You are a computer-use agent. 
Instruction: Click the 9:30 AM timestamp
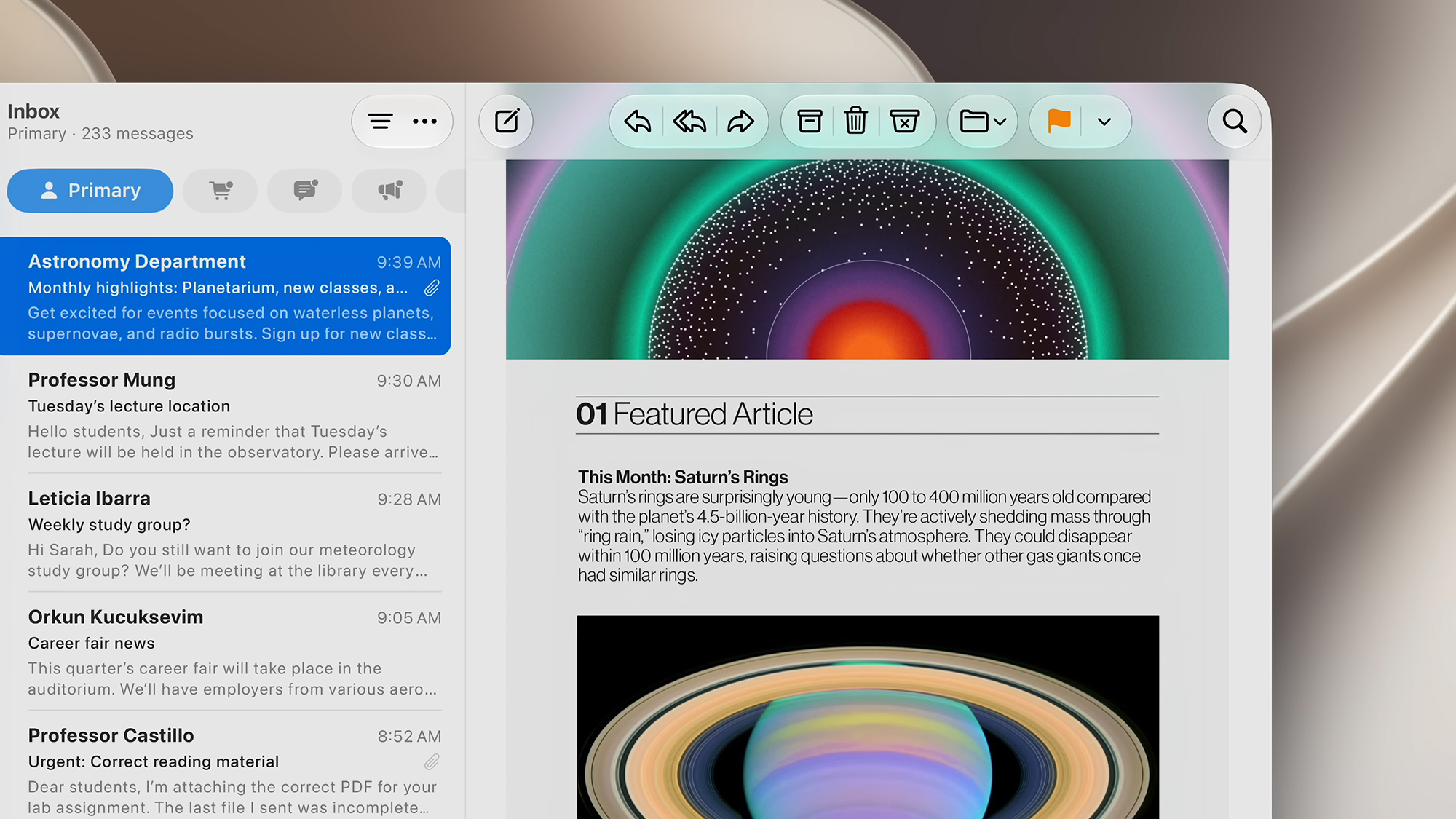tap(408, 381)
